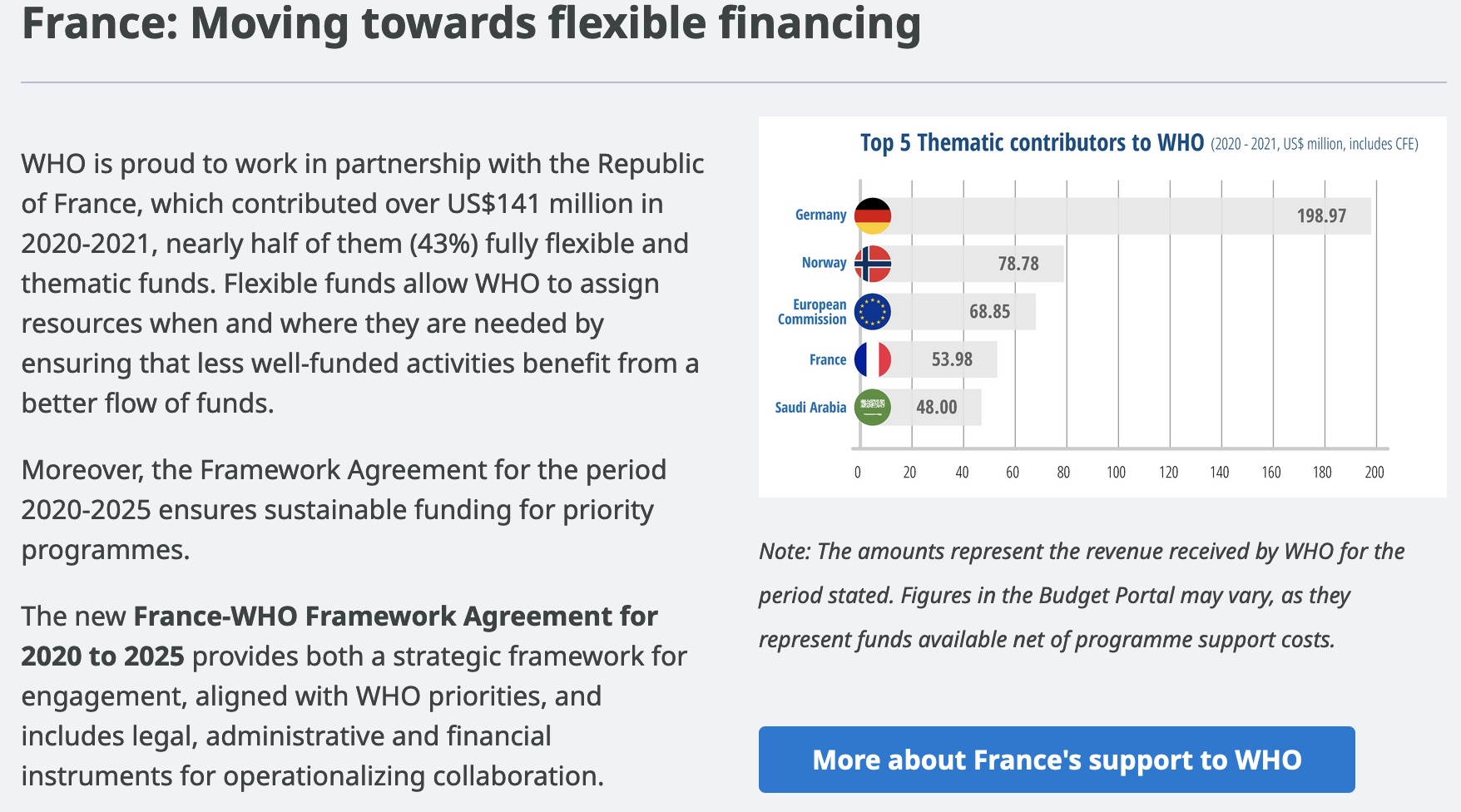Click the Saudi Arabia flag icon
1461x812 pixels.
tap(873, 408)
